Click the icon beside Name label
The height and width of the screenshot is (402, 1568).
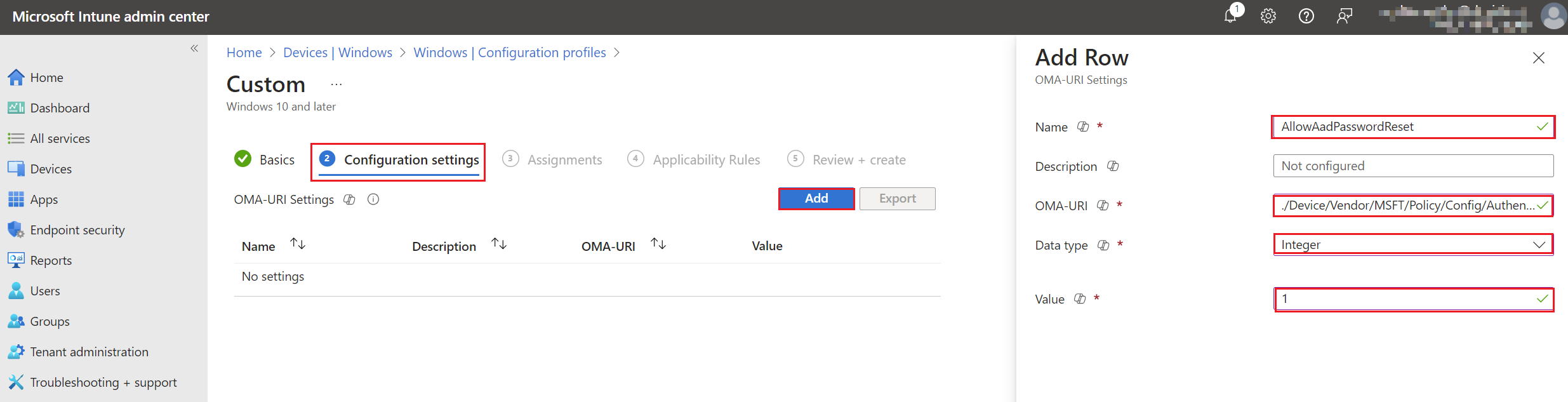pyautogui.click(x=1083, y=127)
